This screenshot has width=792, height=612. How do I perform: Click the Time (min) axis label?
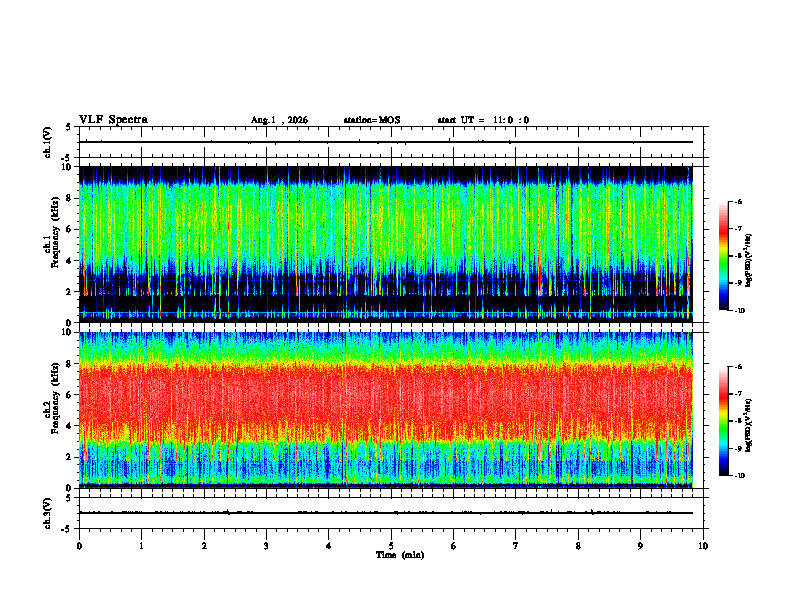click(x=400, y=555)
